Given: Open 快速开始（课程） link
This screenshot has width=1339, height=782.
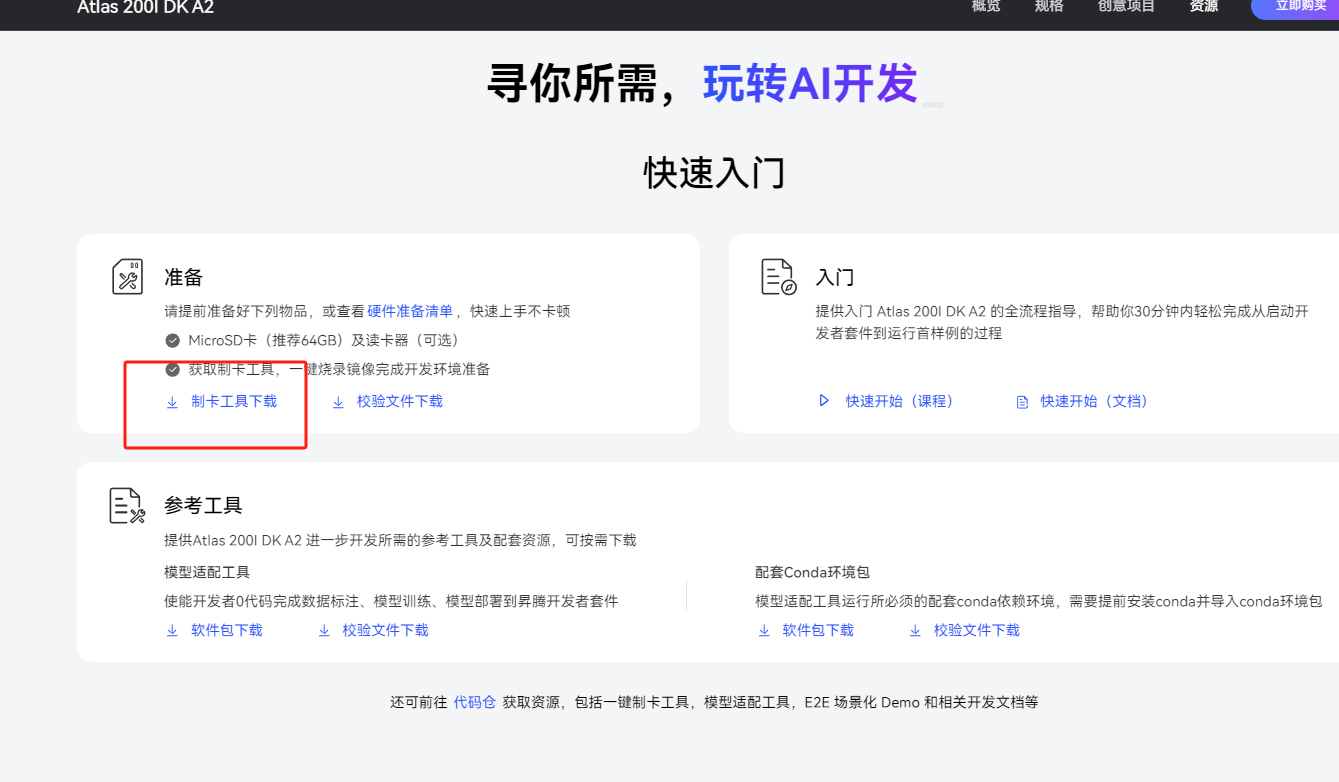Looking at the screenshot, I should click(900, 401).
